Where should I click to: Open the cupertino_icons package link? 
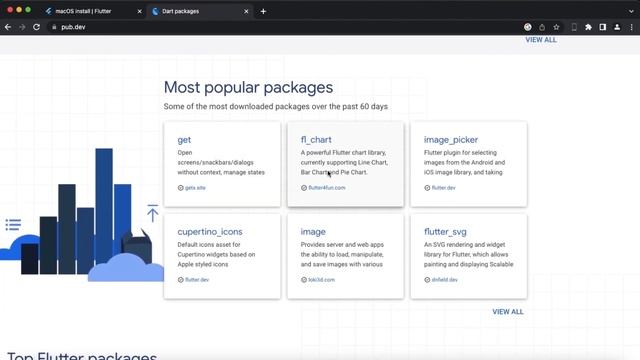click(210, 231)
